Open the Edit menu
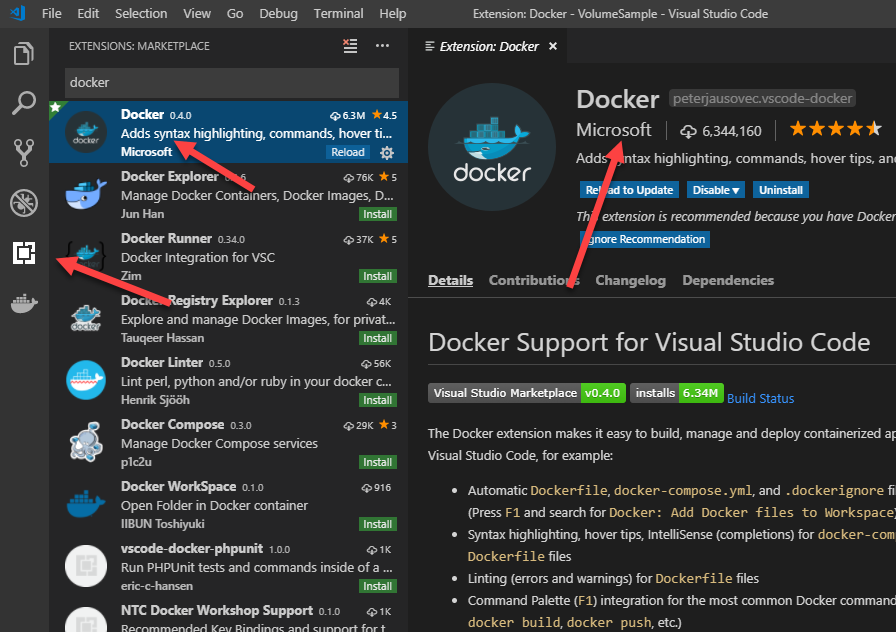 pyautogui.click(x=88, y=14)
